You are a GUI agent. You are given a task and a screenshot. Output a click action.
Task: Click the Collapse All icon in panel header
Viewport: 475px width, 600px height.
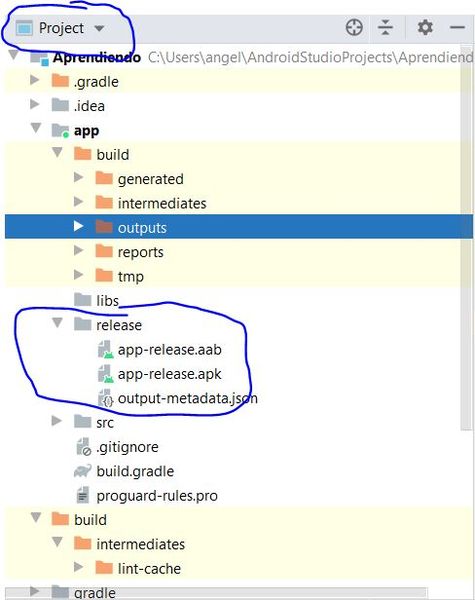tap(385, 28)
